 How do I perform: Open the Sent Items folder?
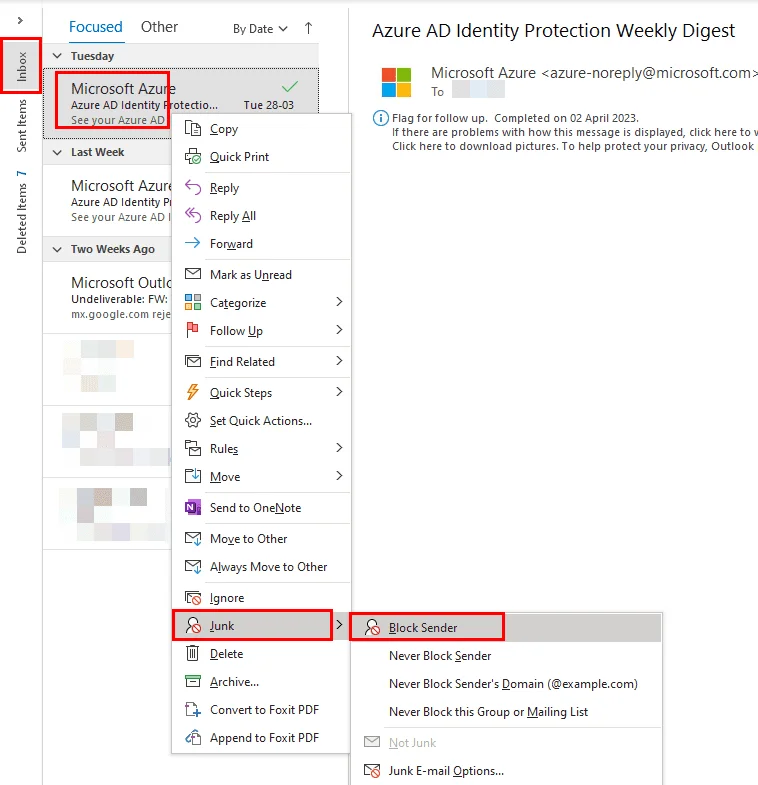22,126
